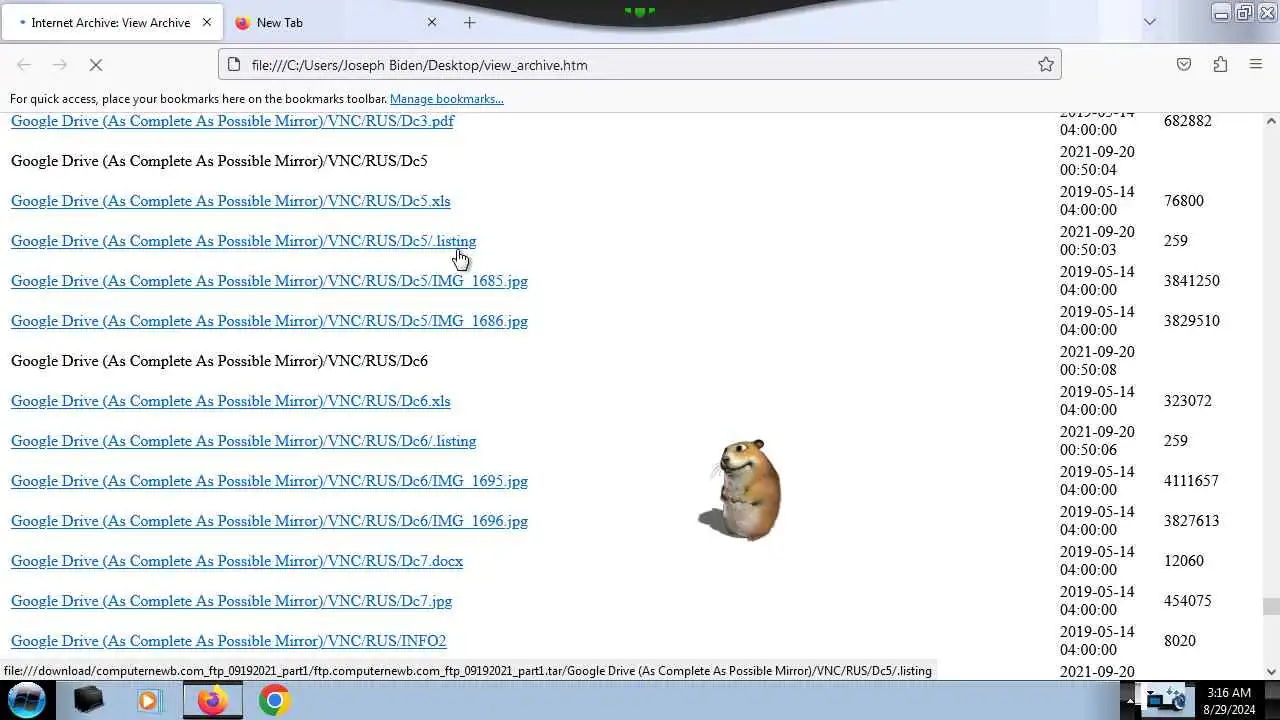The height and width of the screenshot is (720, 1280).
Task: Click the size value 4111657
Action: pyautogui.click(x=1192, y=481)
